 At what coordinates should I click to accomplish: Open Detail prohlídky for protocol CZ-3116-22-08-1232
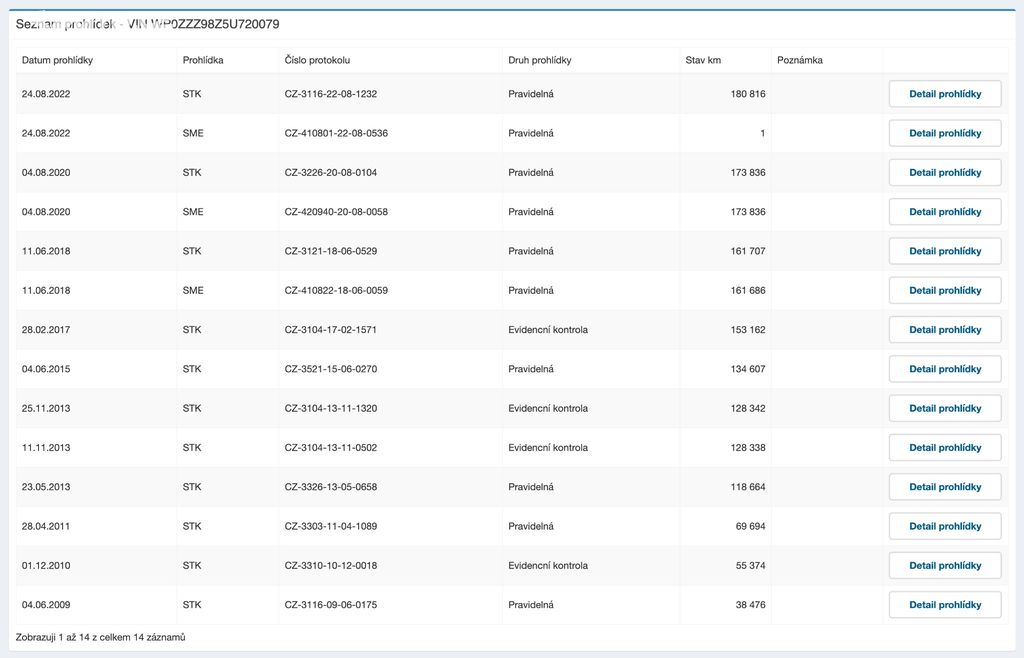(x=944, y=94)
